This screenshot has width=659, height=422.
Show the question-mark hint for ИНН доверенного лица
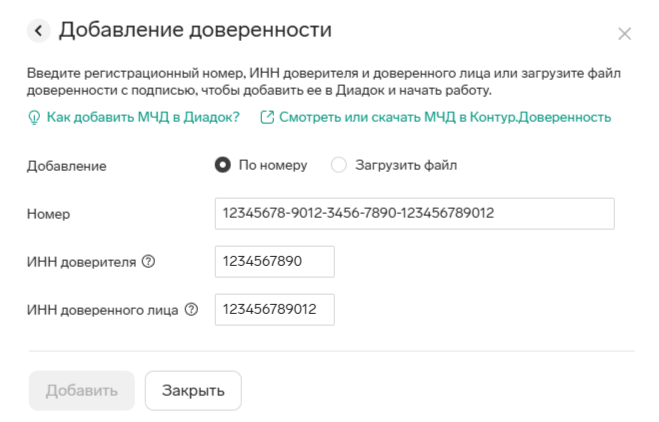coord(191,309)
